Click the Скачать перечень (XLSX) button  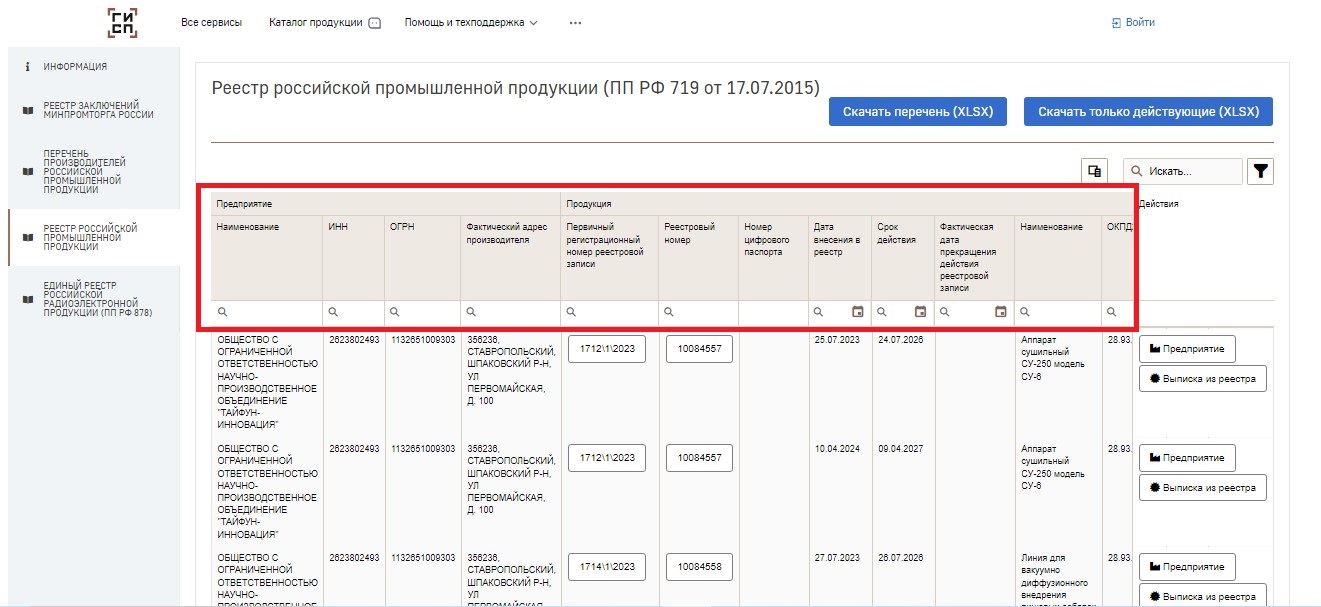918,112
